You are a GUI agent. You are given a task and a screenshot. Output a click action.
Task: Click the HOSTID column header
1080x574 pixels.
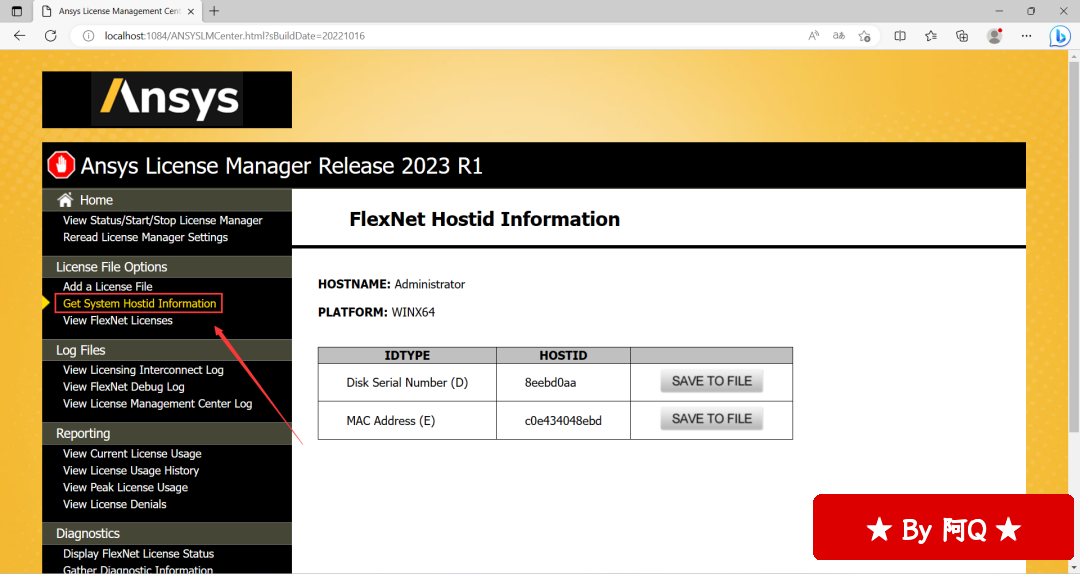point(563,356)
